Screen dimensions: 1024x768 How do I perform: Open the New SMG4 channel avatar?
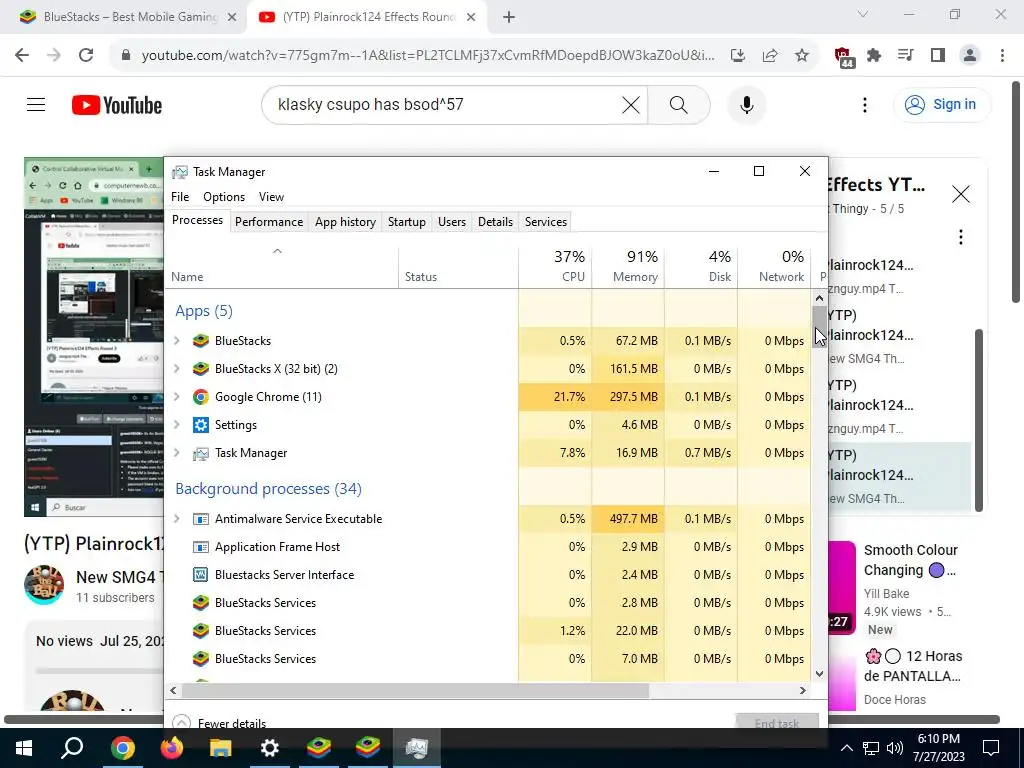click(x=44, y=585)
